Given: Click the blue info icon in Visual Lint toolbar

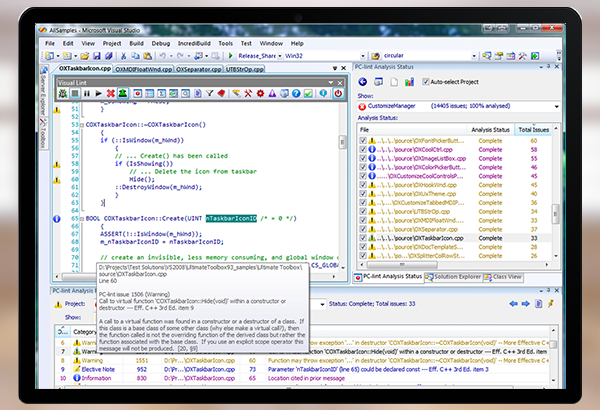Looking at the screenshot, I should click(323, 93).
